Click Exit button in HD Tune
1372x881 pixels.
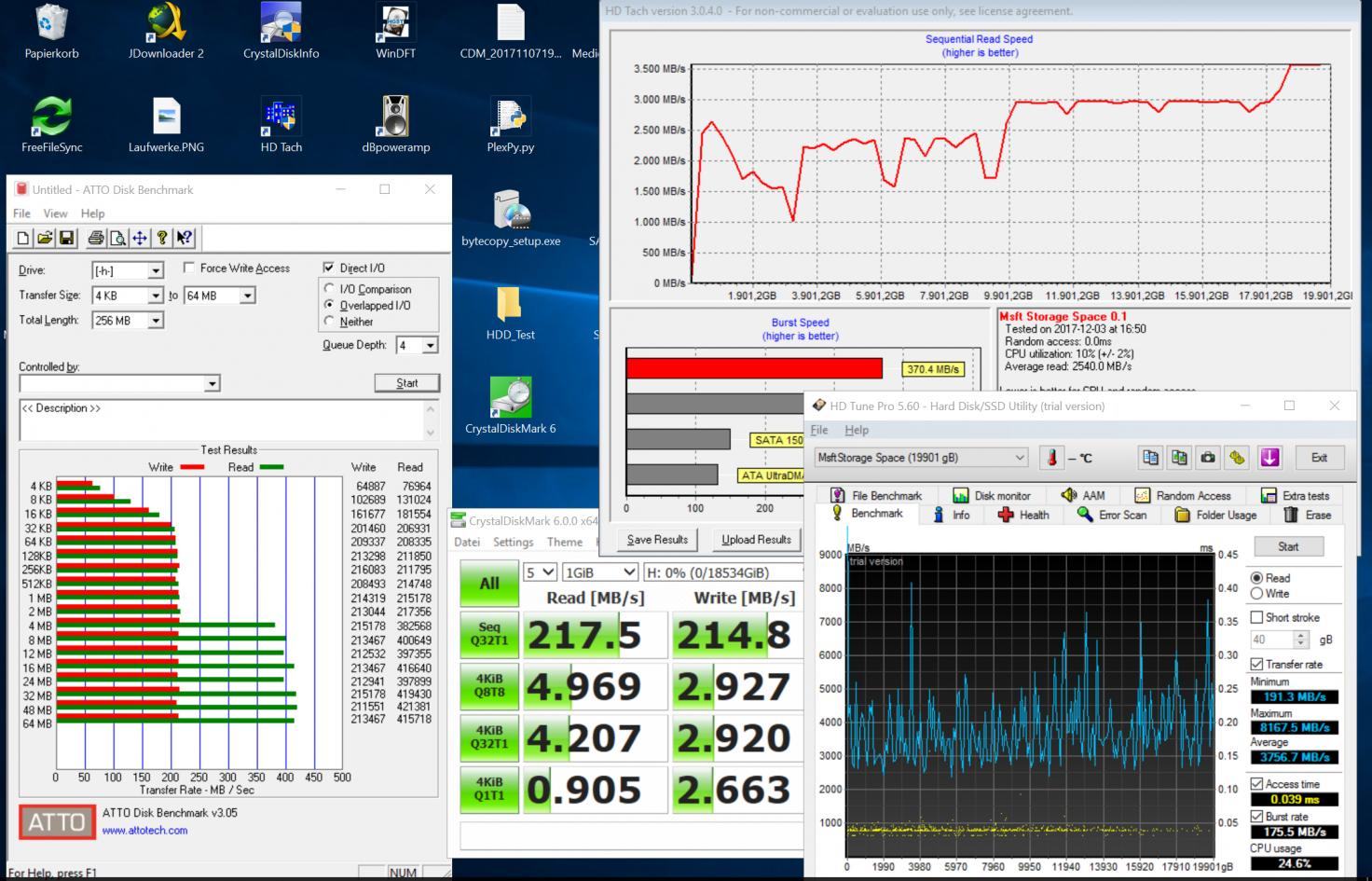1319,458
